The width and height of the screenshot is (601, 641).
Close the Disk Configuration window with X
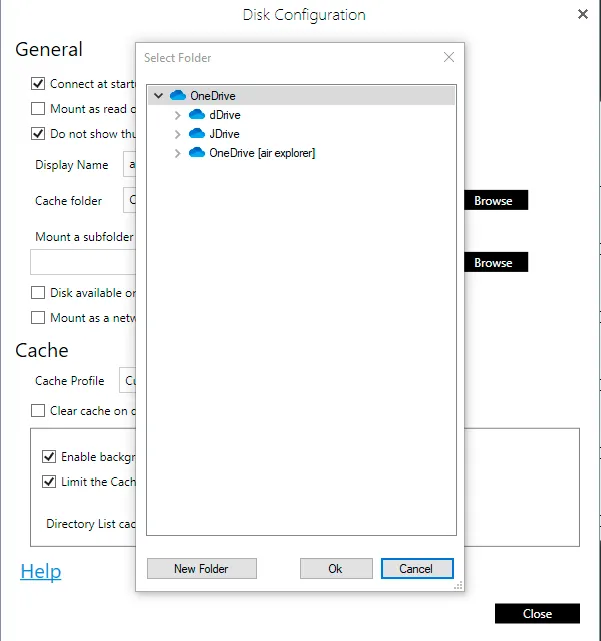tap(583, 14)
